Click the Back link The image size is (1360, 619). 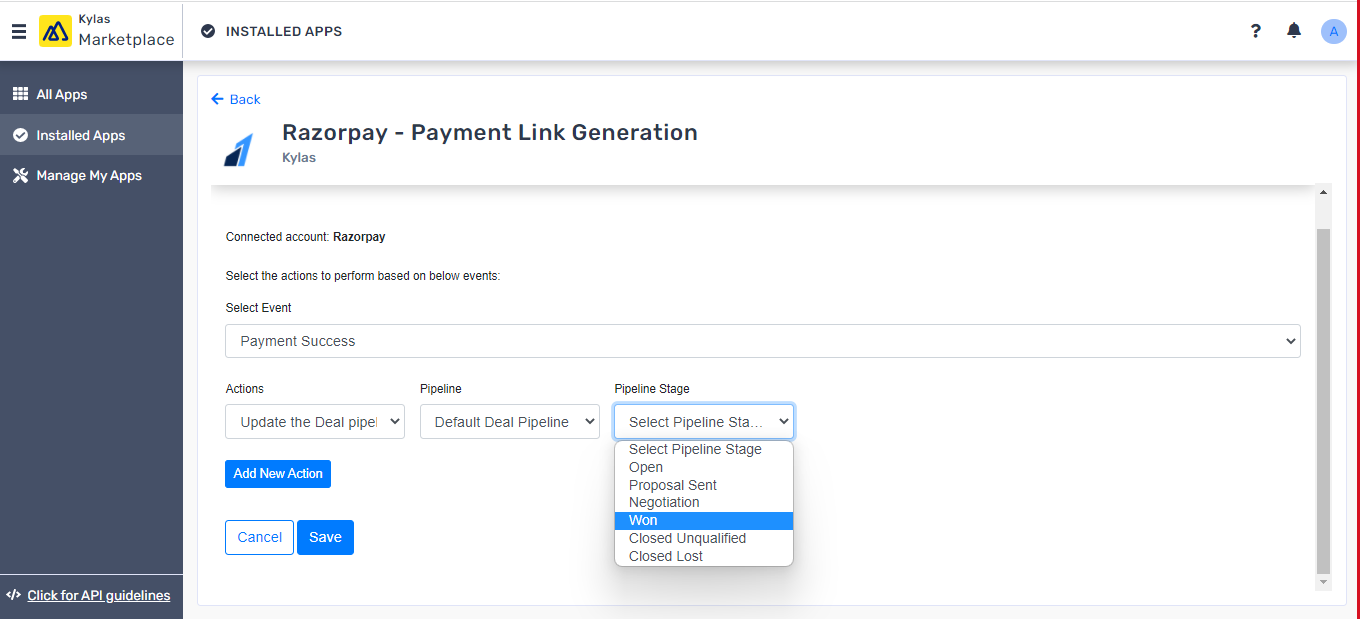[236, 99]
